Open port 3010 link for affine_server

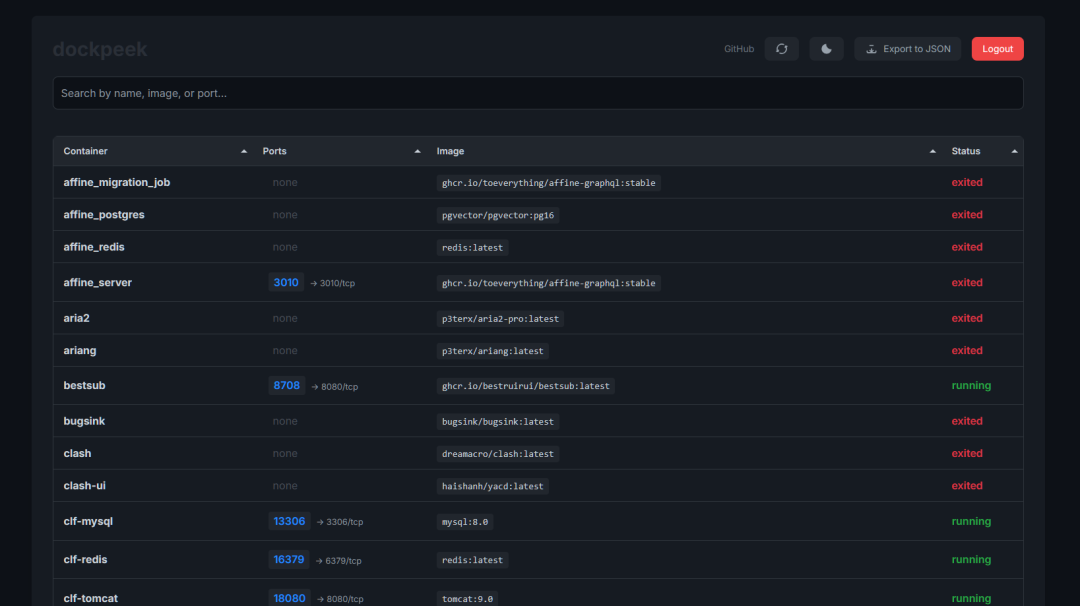pyautogui.click(x=286, y=282)
